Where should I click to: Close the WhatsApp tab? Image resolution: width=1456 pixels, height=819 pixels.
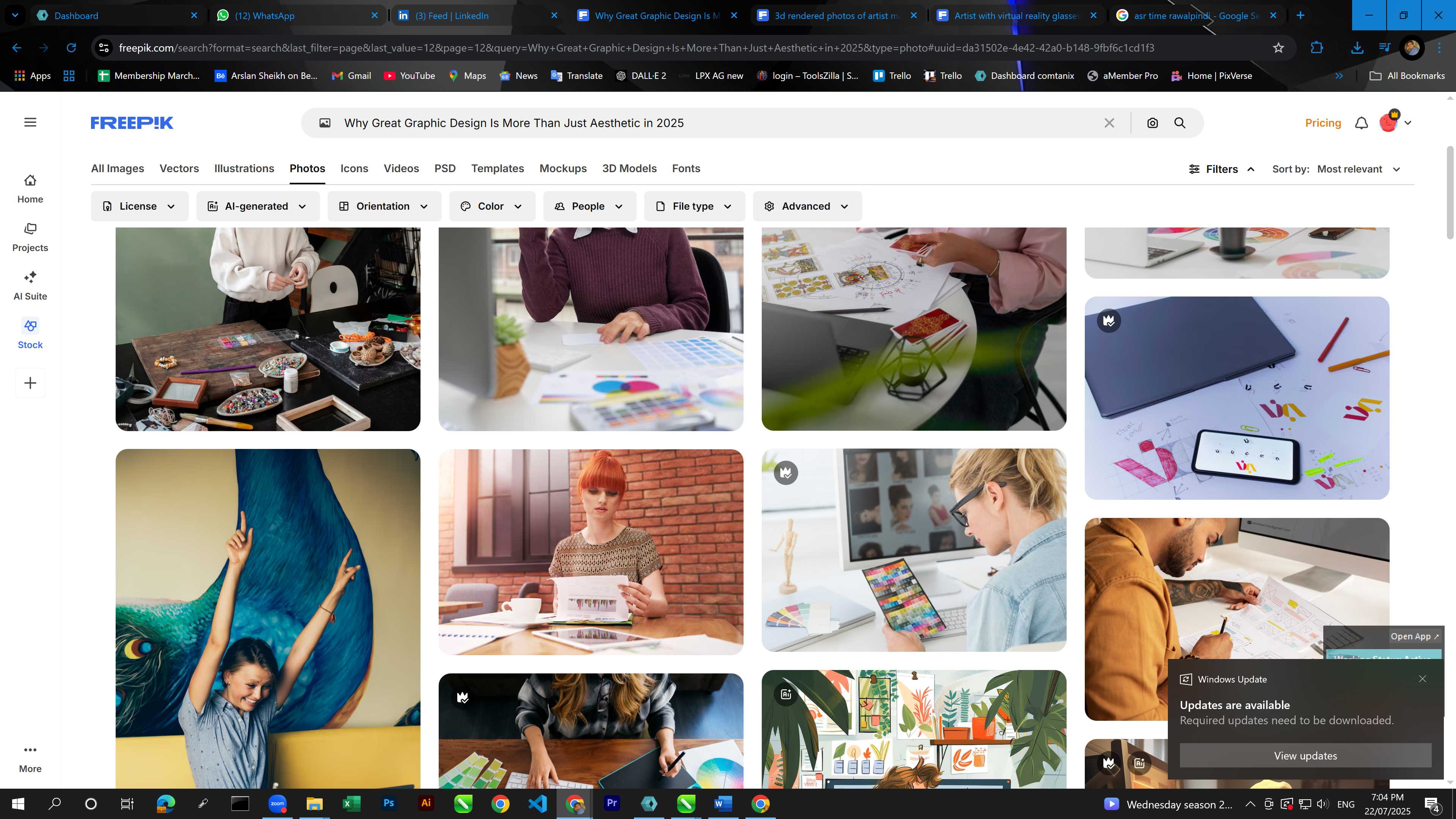[x=374, y=15]
